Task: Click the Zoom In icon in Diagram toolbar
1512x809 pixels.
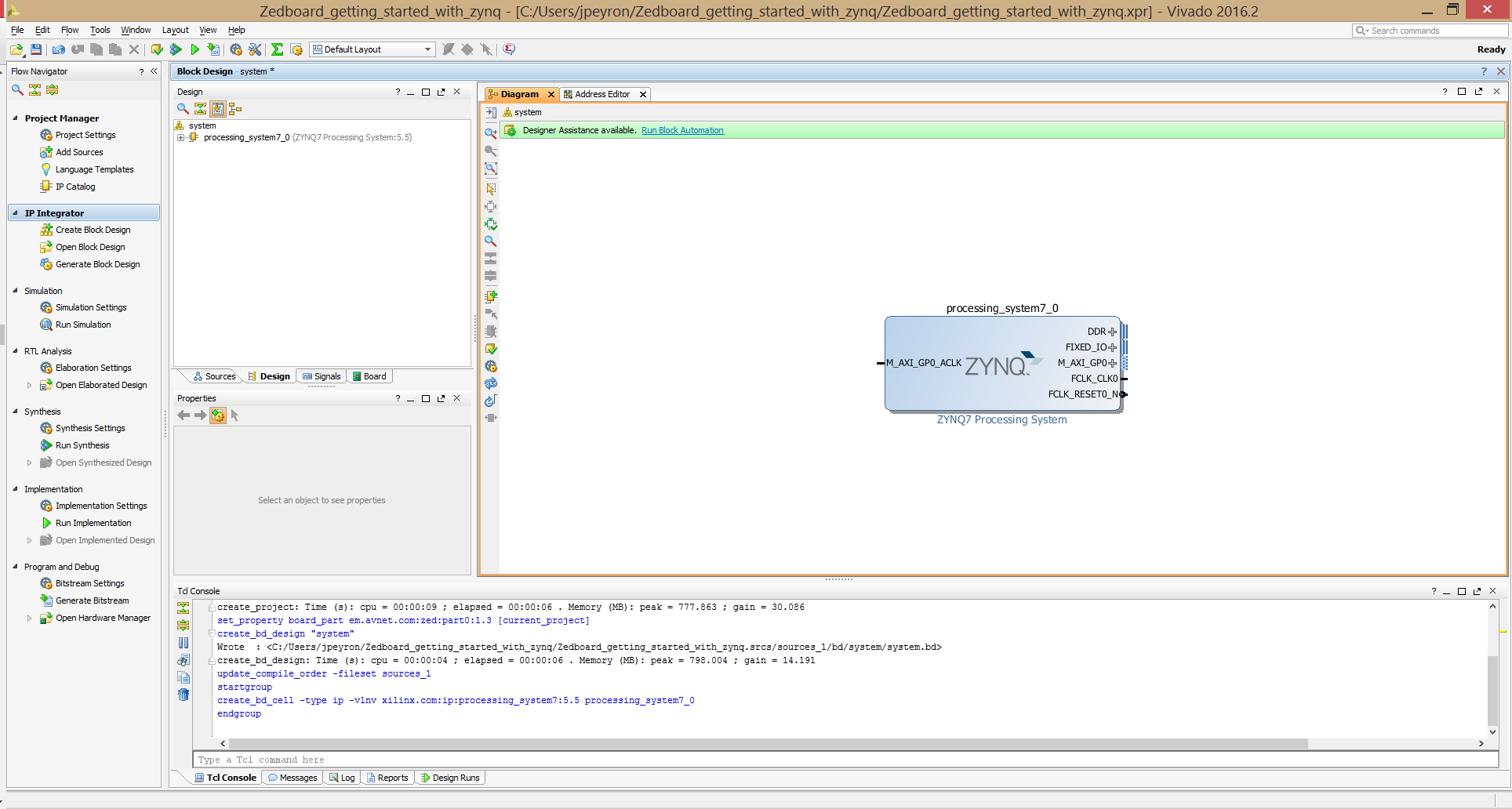Action: click(x=491, y=132)
